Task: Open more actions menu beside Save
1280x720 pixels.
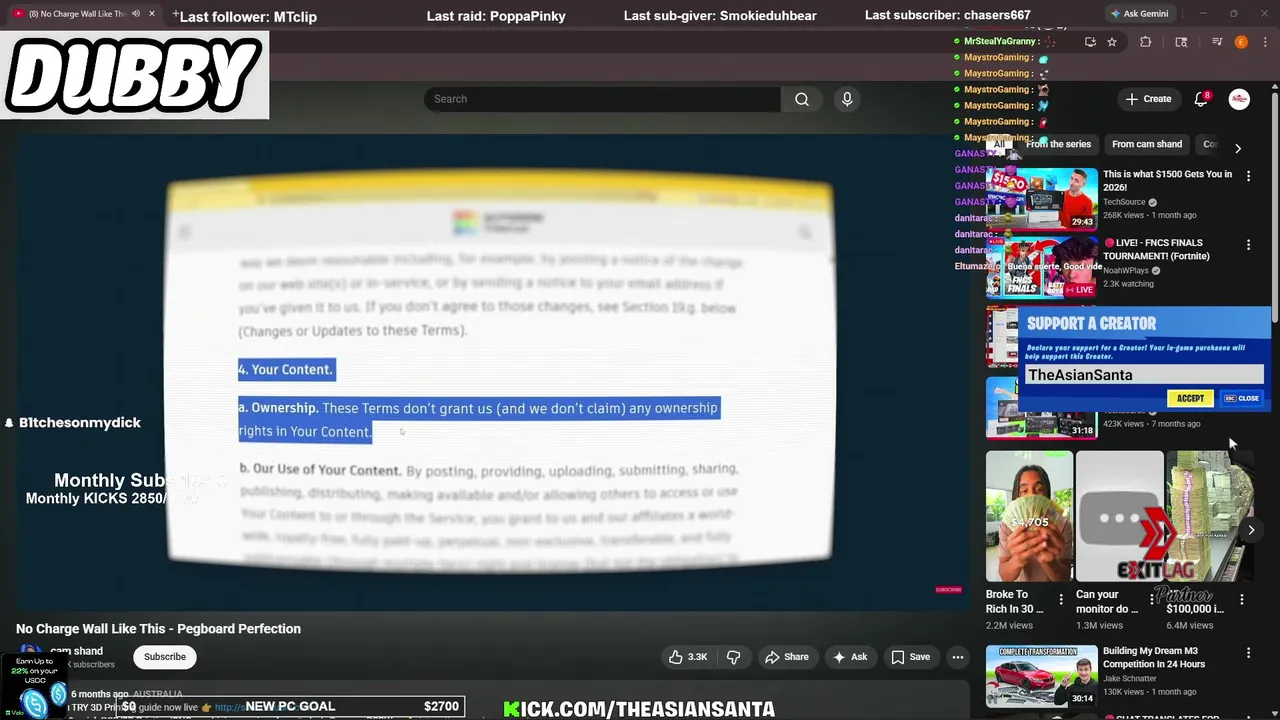Action: (958, 657)
